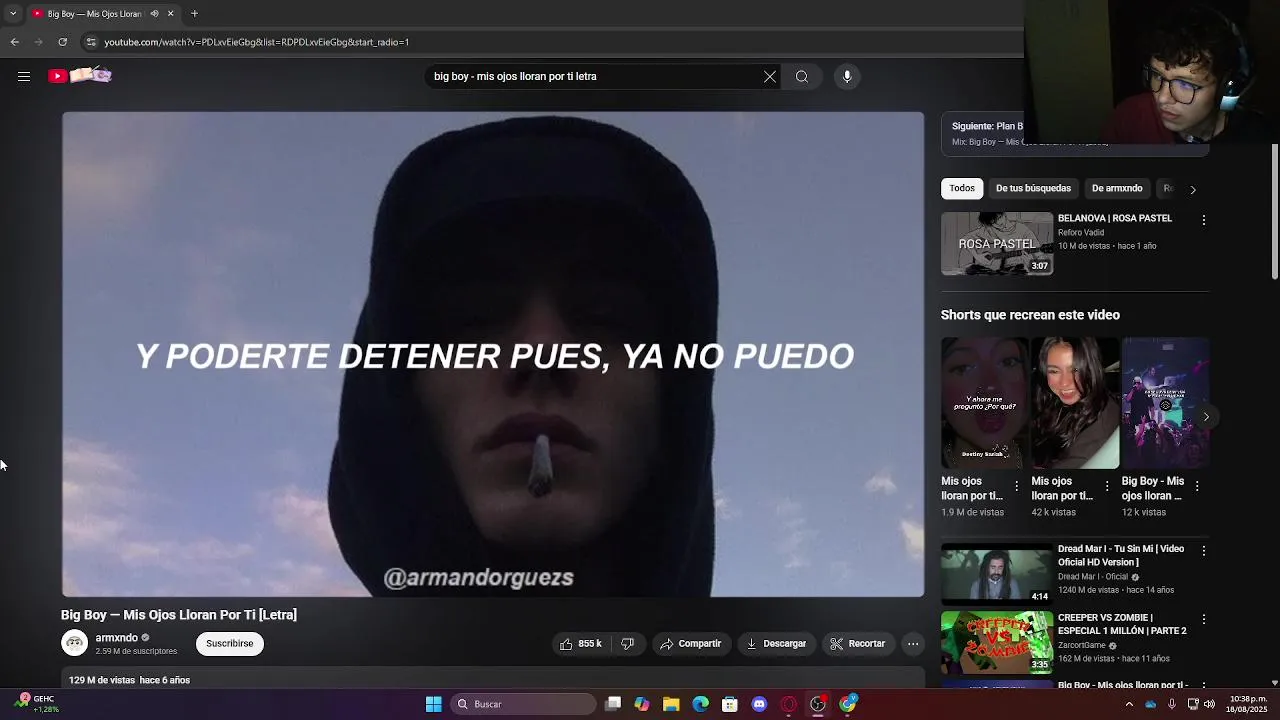
Task: Dislike the video with thumbs-down
Action: (627, 644)
